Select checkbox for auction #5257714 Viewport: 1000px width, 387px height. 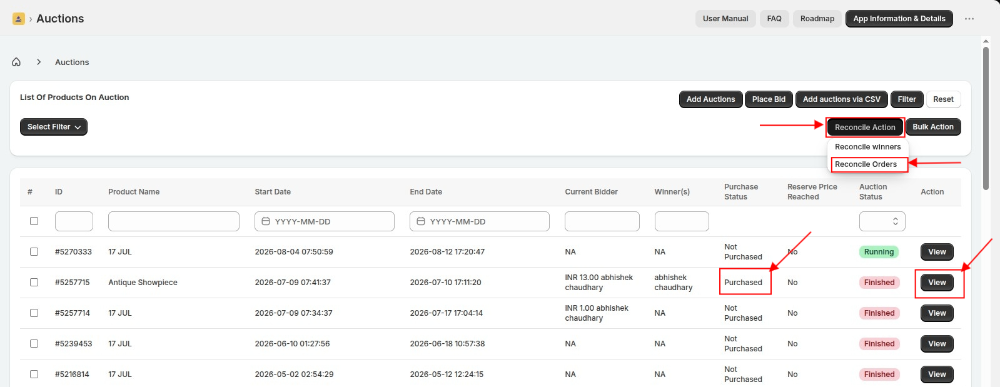coord(34,313)
